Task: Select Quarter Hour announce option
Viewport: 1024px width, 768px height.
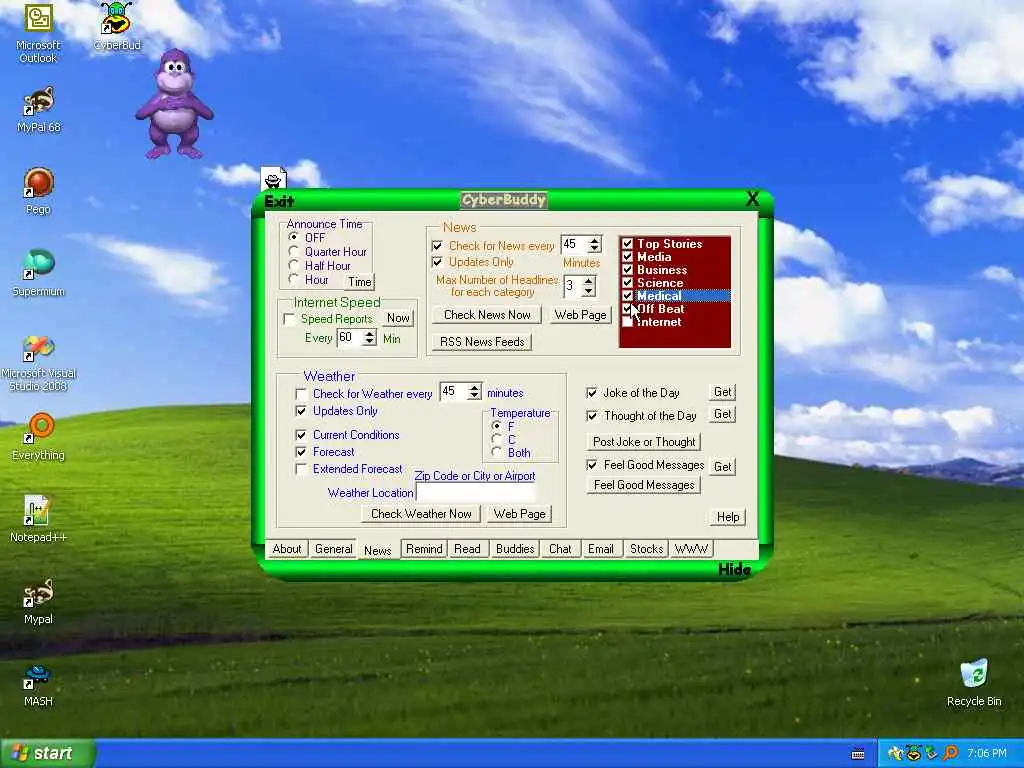Action: click(294, 251)
